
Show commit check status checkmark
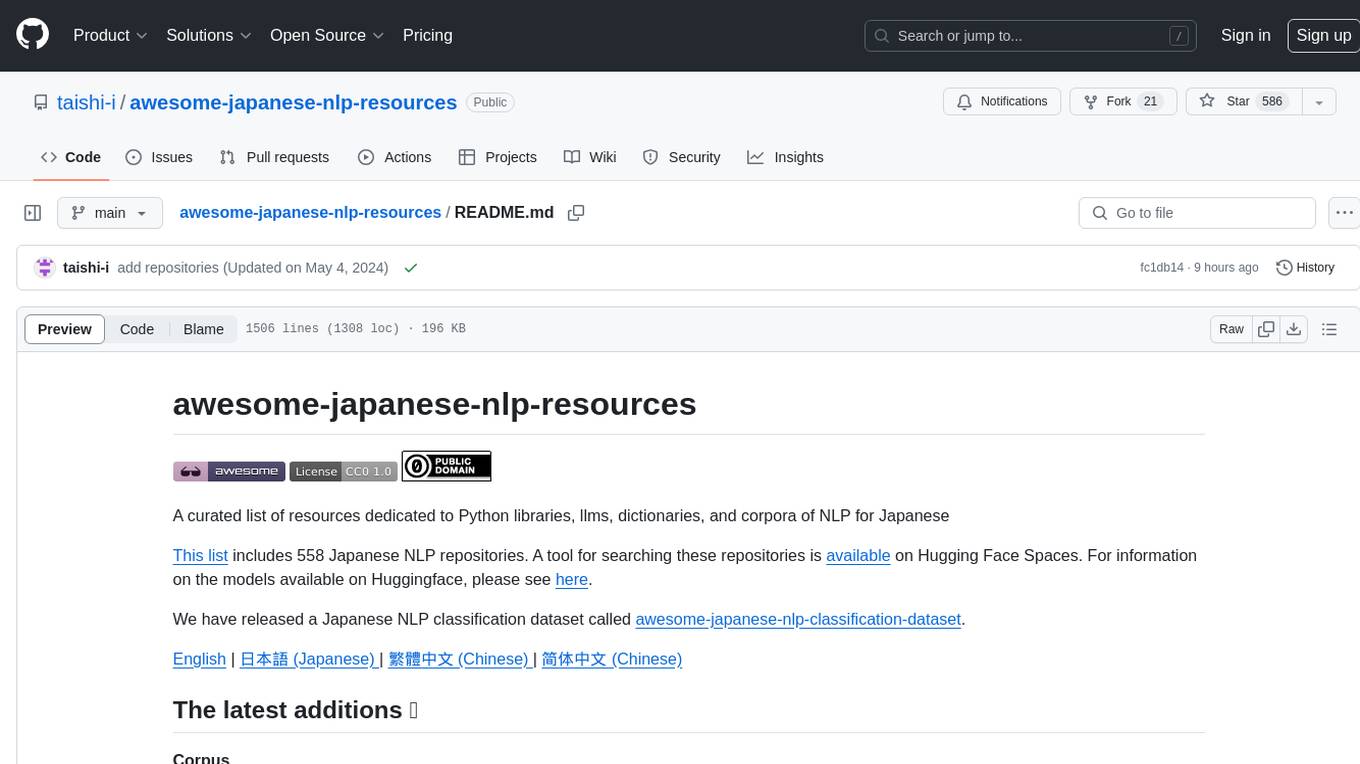point(410,268)
